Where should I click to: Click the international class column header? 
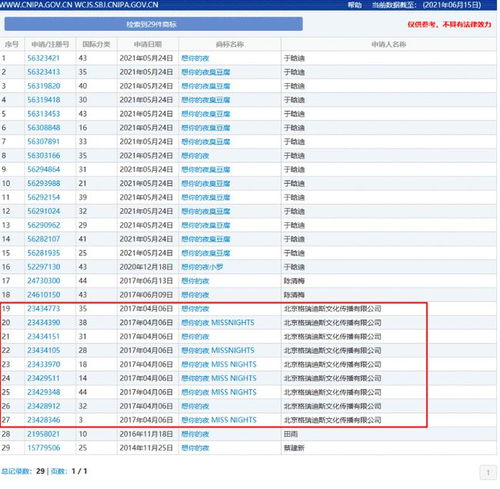tap(96, 44)
